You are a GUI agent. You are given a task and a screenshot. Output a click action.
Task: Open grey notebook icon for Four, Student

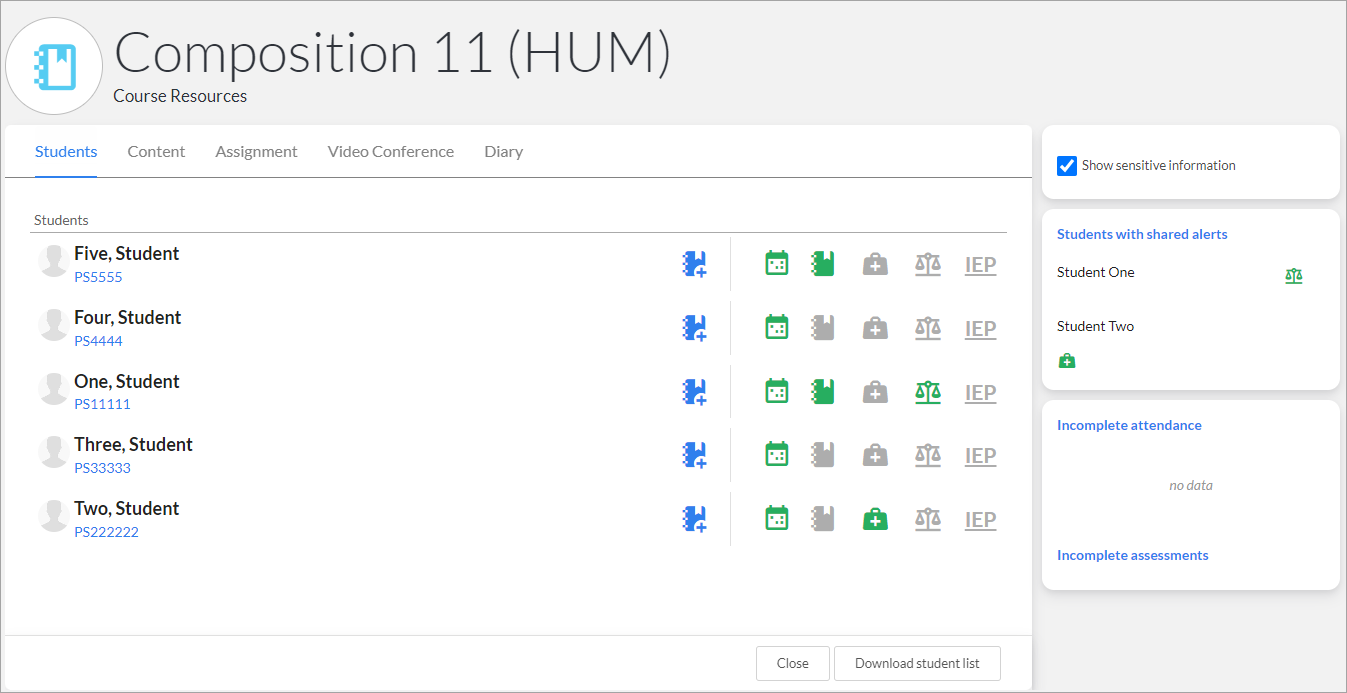pos(823,327)
